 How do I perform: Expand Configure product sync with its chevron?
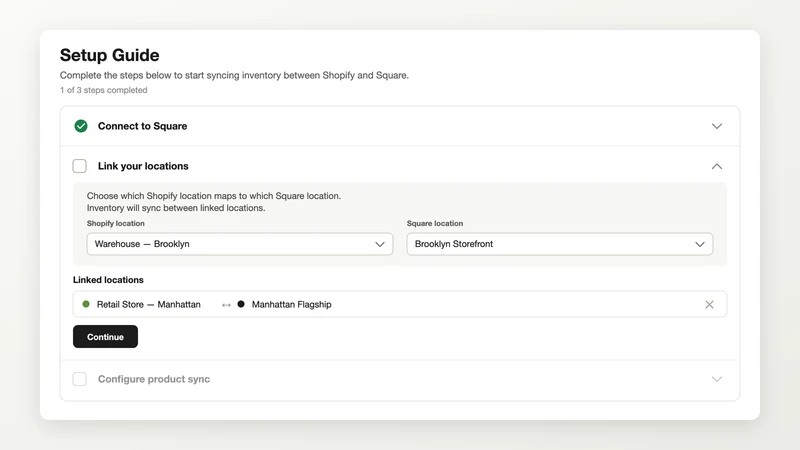717,379
